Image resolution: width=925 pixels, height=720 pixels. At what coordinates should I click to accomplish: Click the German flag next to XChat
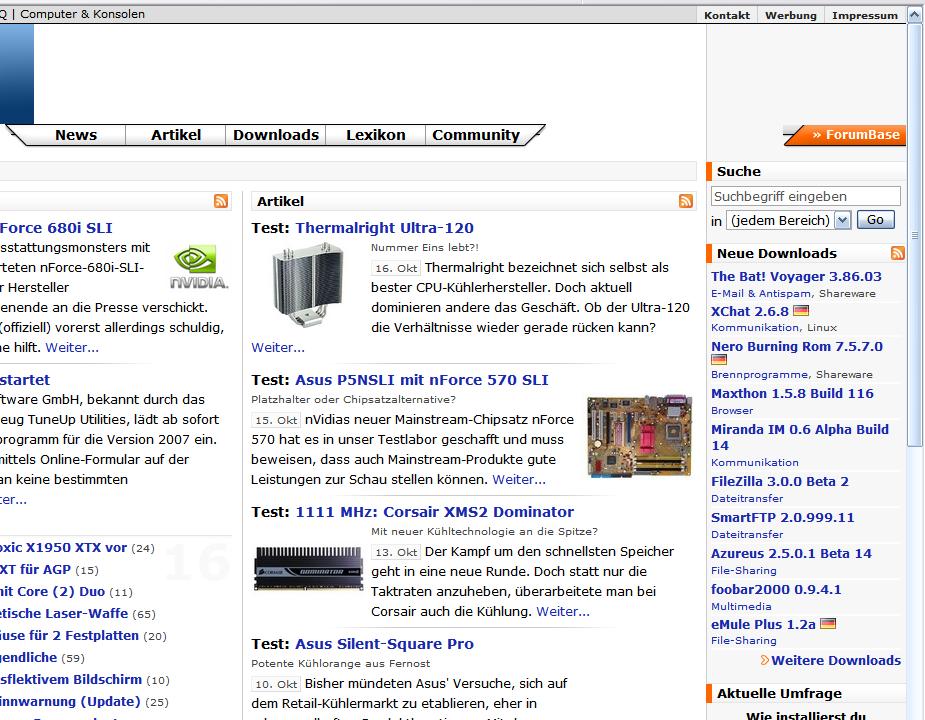tap(801, 310)
